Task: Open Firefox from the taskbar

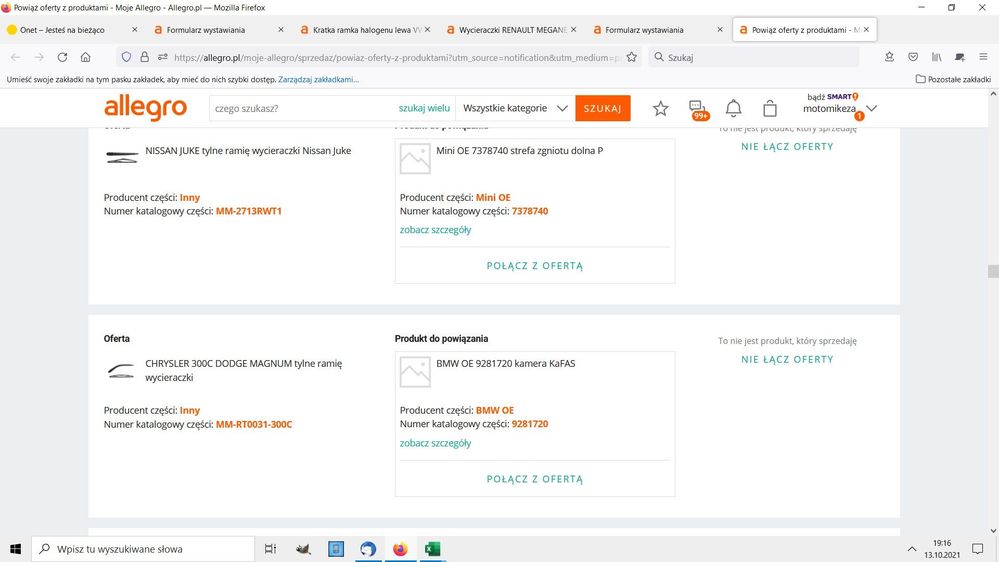Action: pos(400,549)
